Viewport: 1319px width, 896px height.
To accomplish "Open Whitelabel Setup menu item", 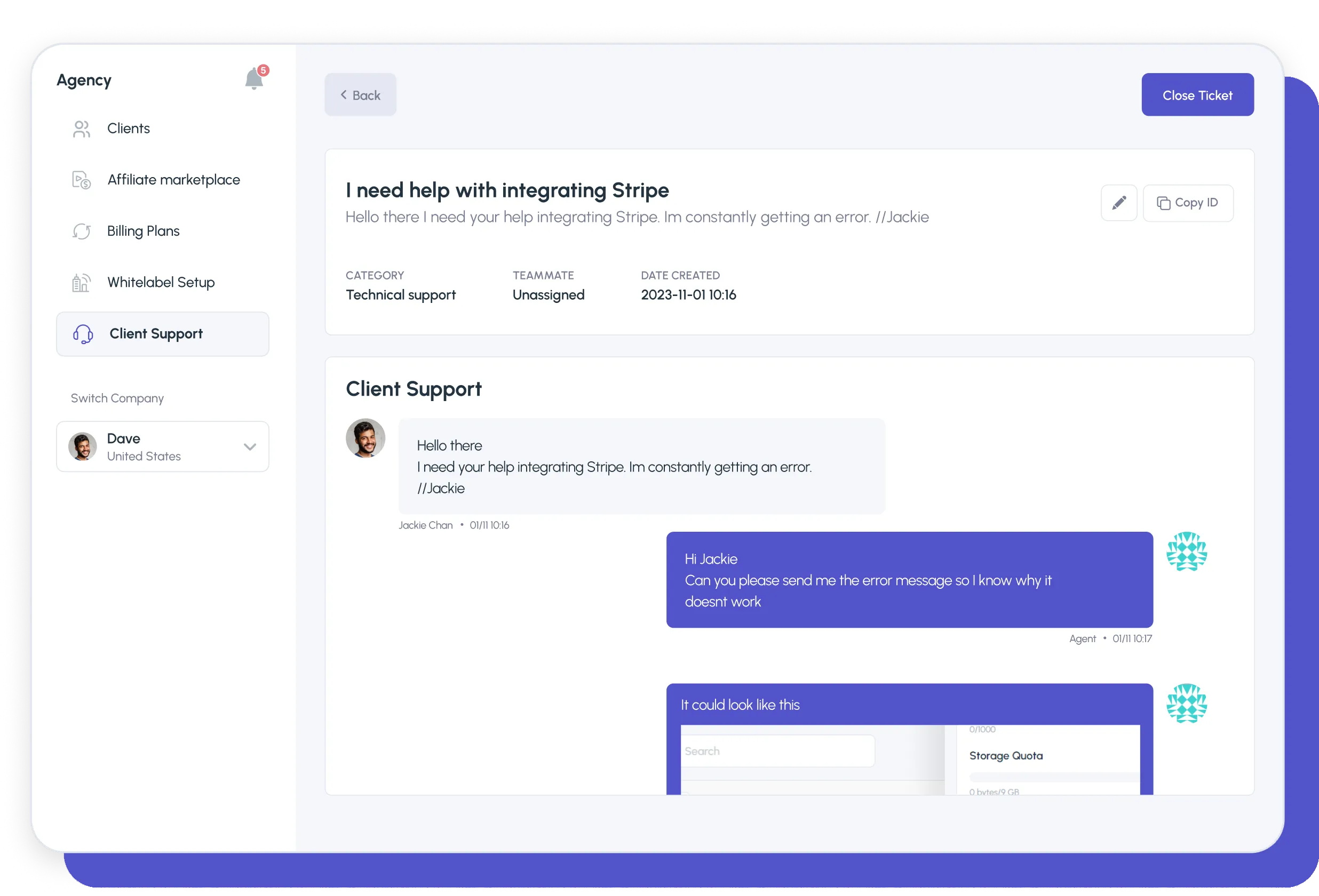I will (161, 283).
